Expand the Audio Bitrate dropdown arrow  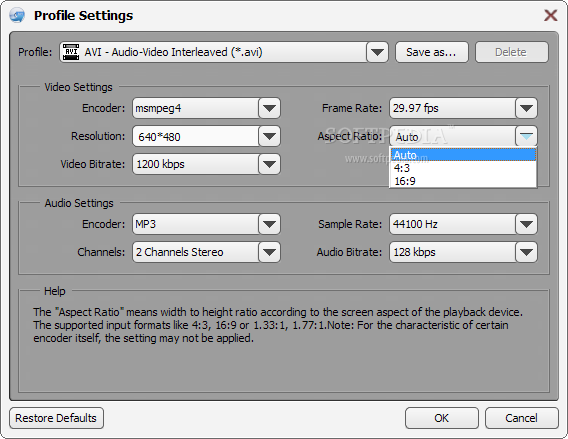click(526, 252)
